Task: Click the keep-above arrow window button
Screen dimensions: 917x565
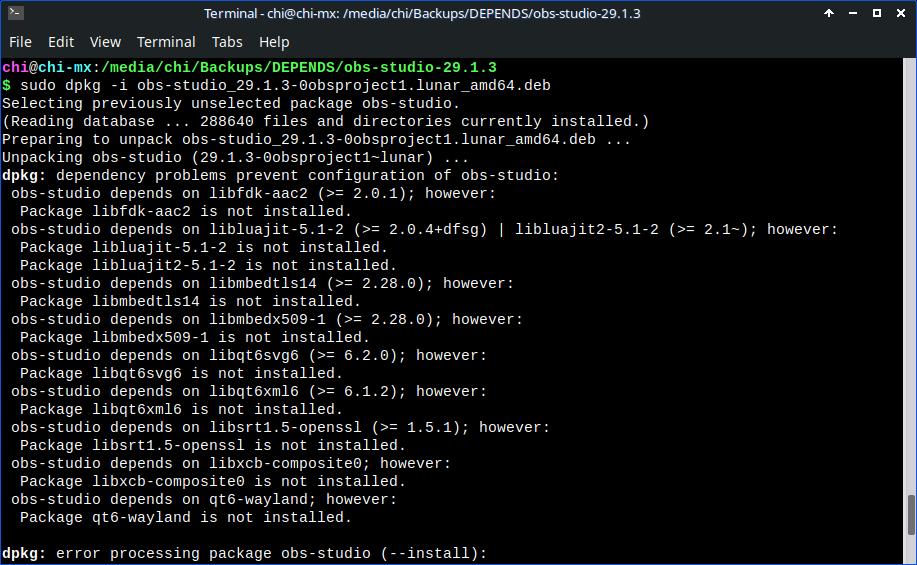Action: click(829, 13)
